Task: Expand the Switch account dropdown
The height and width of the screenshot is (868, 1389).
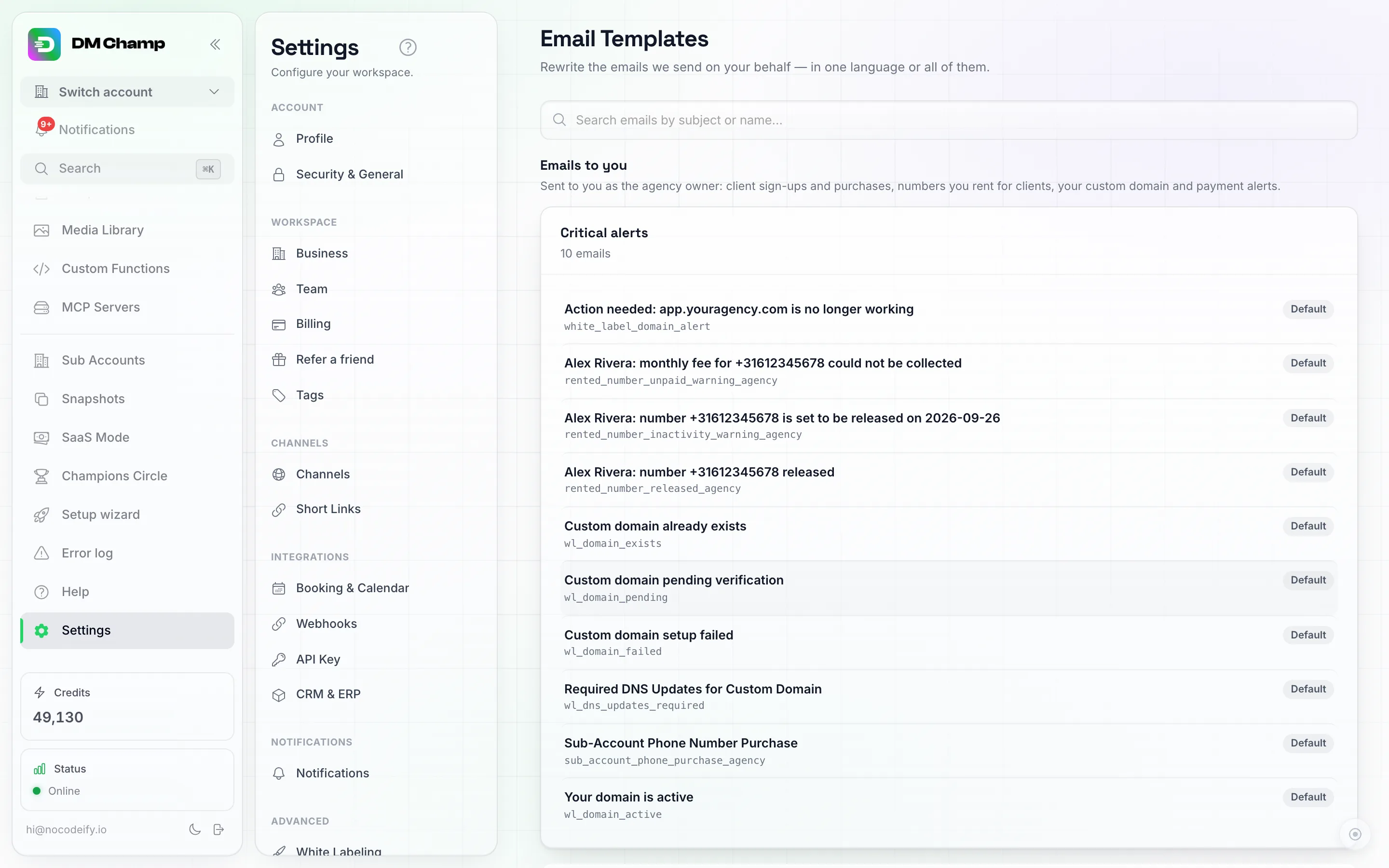Action: tap(127, 92)
